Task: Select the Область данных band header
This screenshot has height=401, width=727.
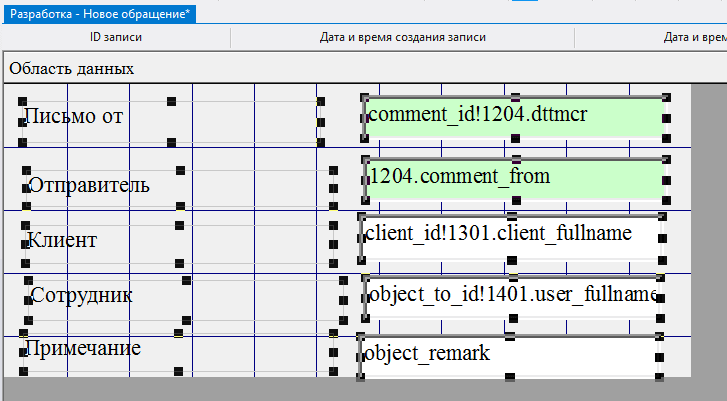Action: click(72, 69)
